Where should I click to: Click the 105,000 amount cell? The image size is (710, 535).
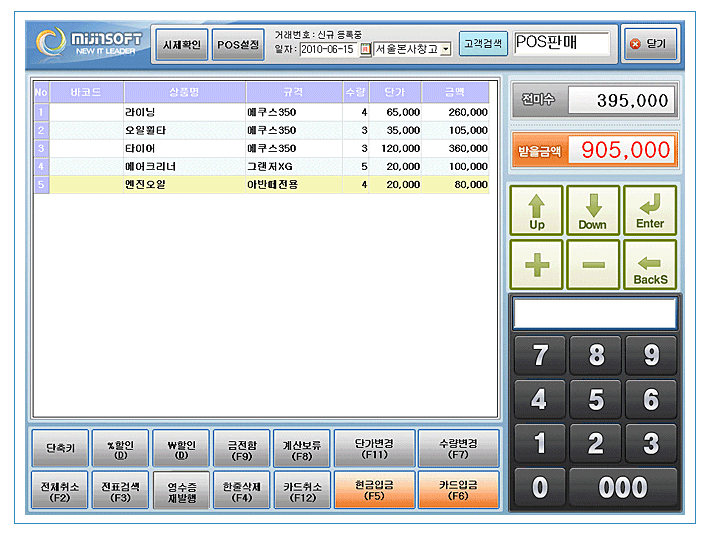coord(455,130)
